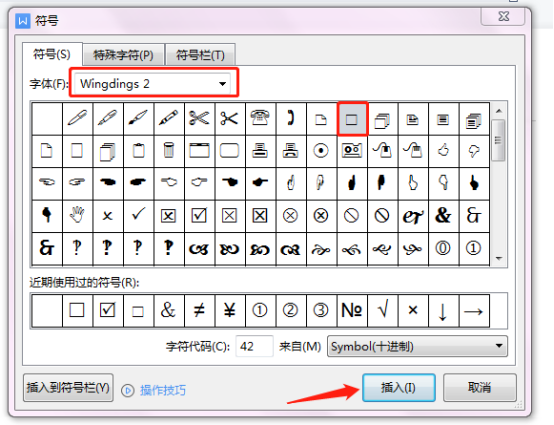Select the check mark symbol in row four
Image resolution: width=554 pixels, height=425 pixels.
138,215
